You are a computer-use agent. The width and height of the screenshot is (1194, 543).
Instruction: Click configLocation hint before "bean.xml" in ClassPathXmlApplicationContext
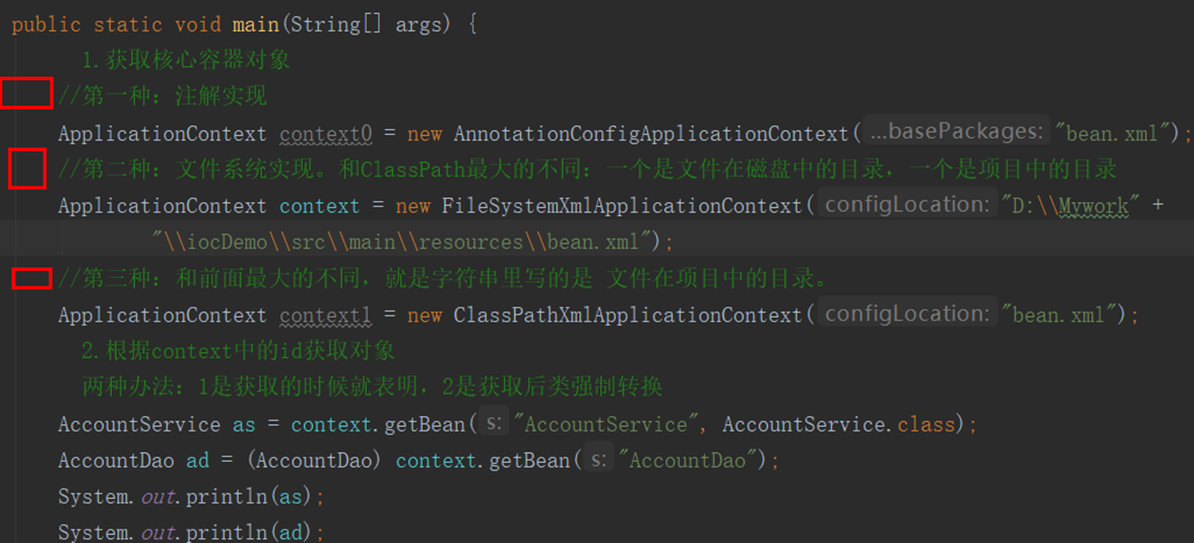907,314
